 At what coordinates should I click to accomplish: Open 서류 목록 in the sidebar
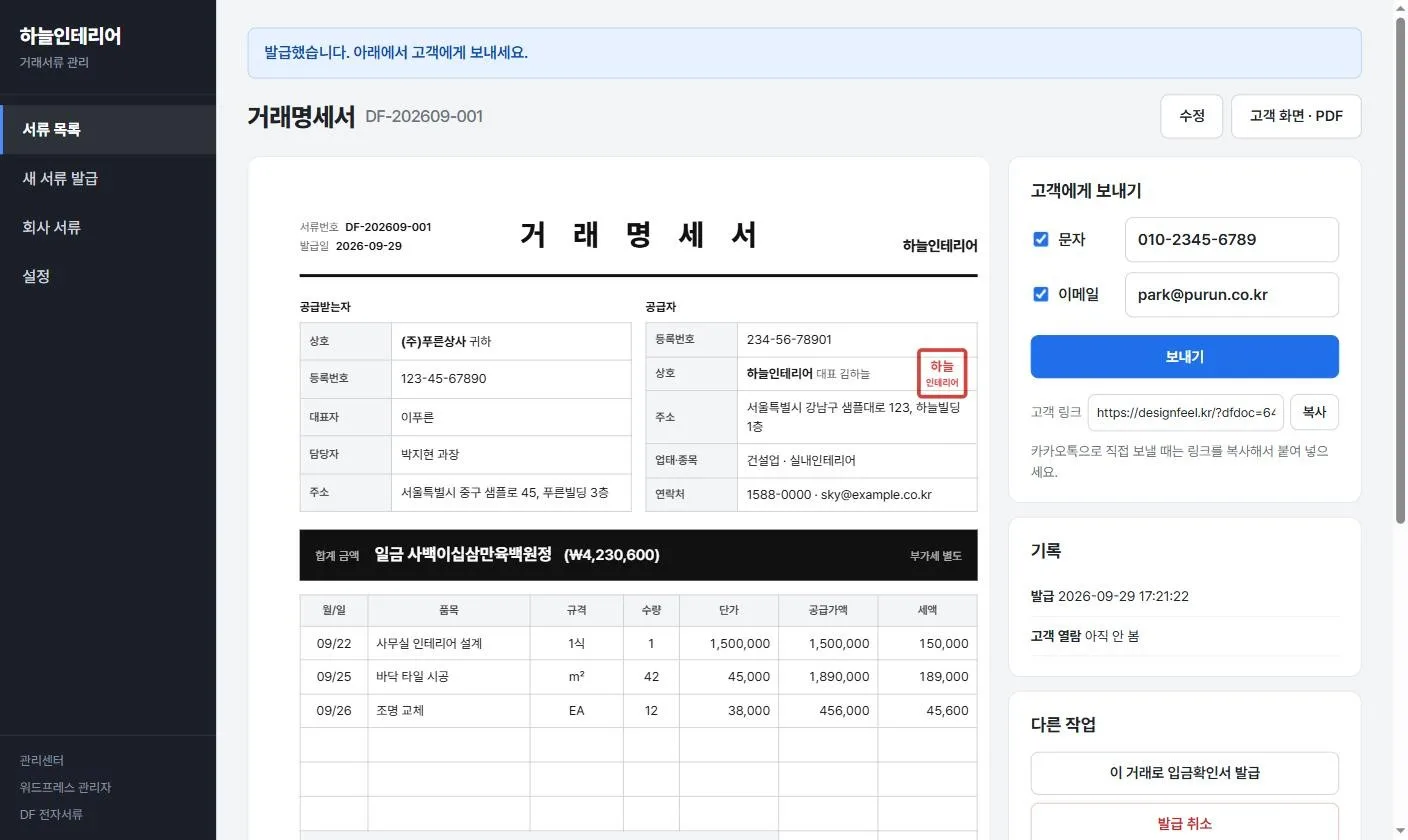108,130
